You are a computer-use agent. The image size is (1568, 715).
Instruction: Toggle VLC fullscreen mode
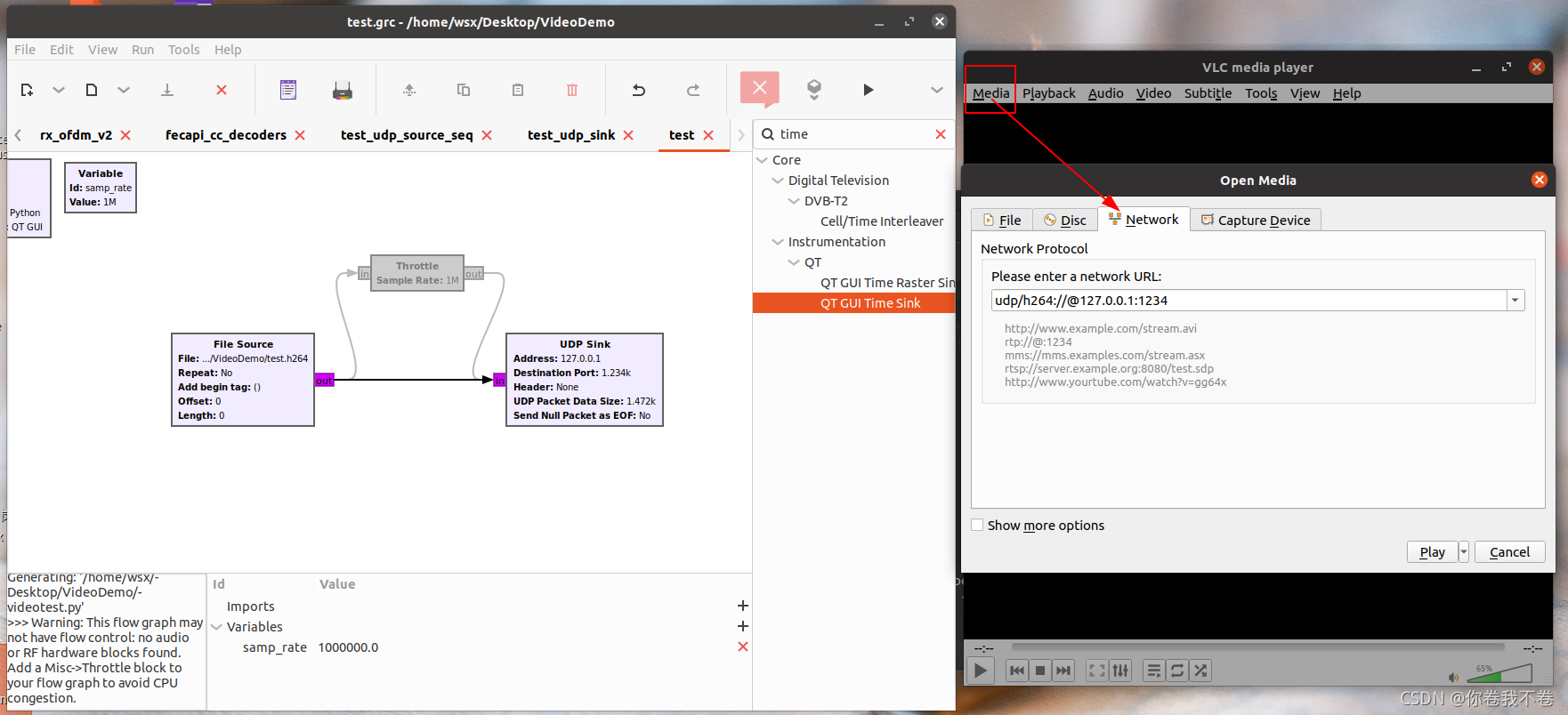coord(1097,671)
